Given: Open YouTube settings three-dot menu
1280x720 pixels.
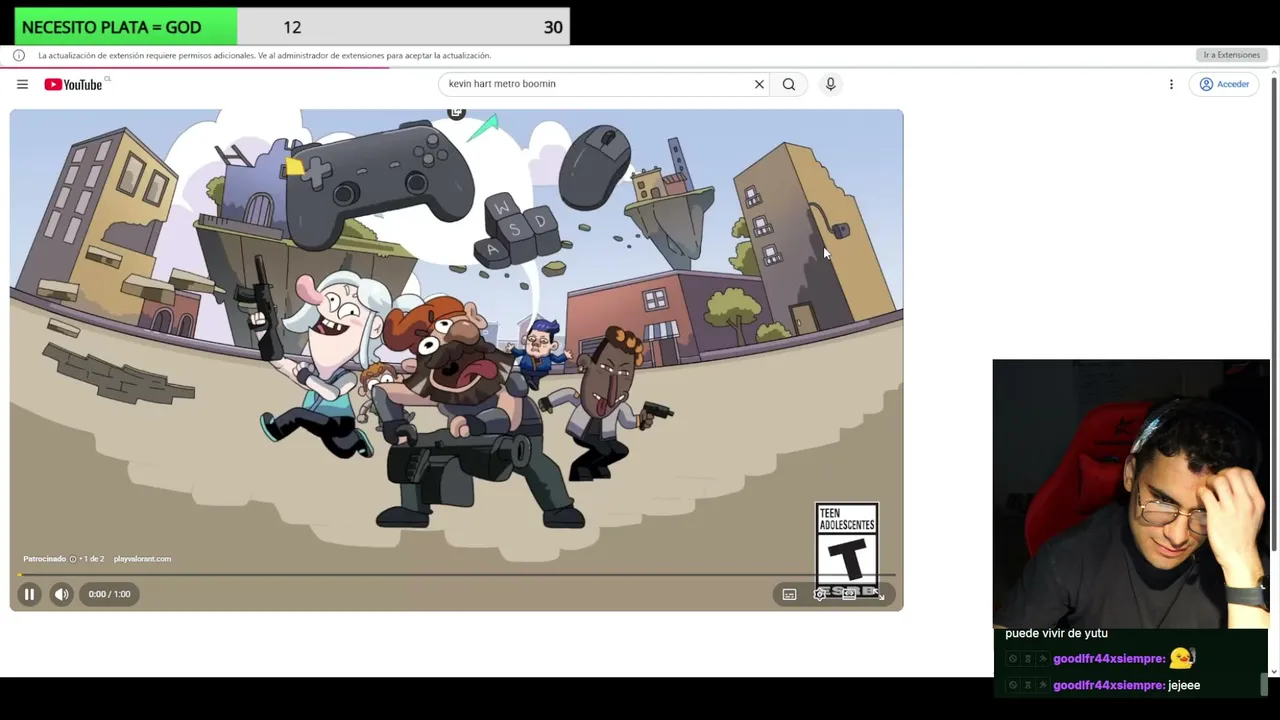Looking at the screenshot, I should 1171,84.
